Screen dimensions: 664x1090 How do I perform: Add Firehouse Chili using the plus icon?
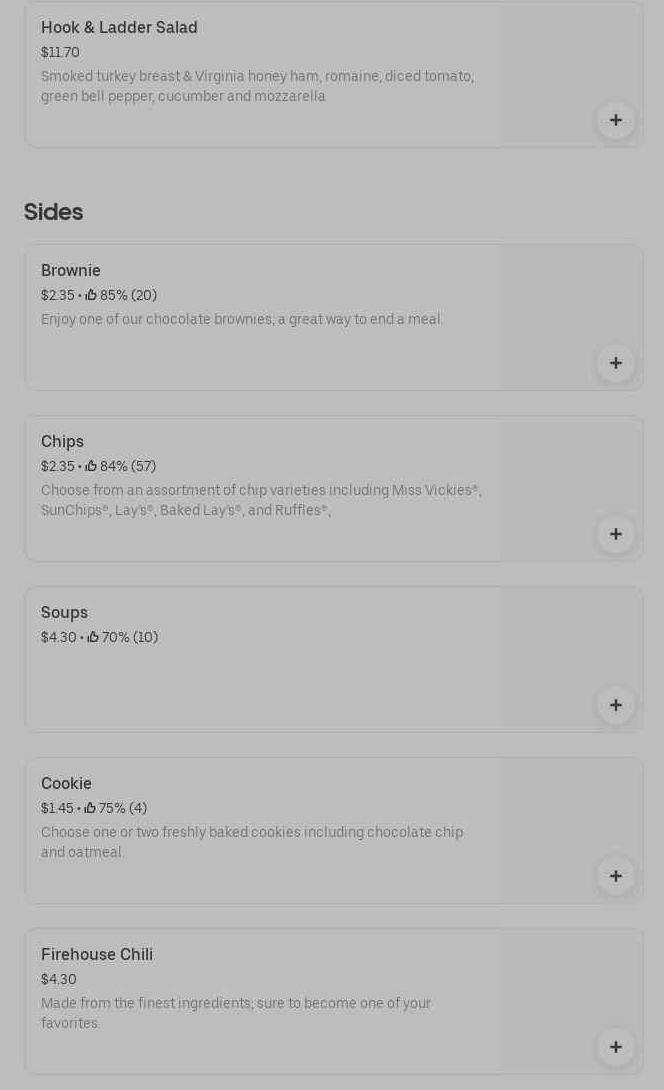tap(616, 1047)
